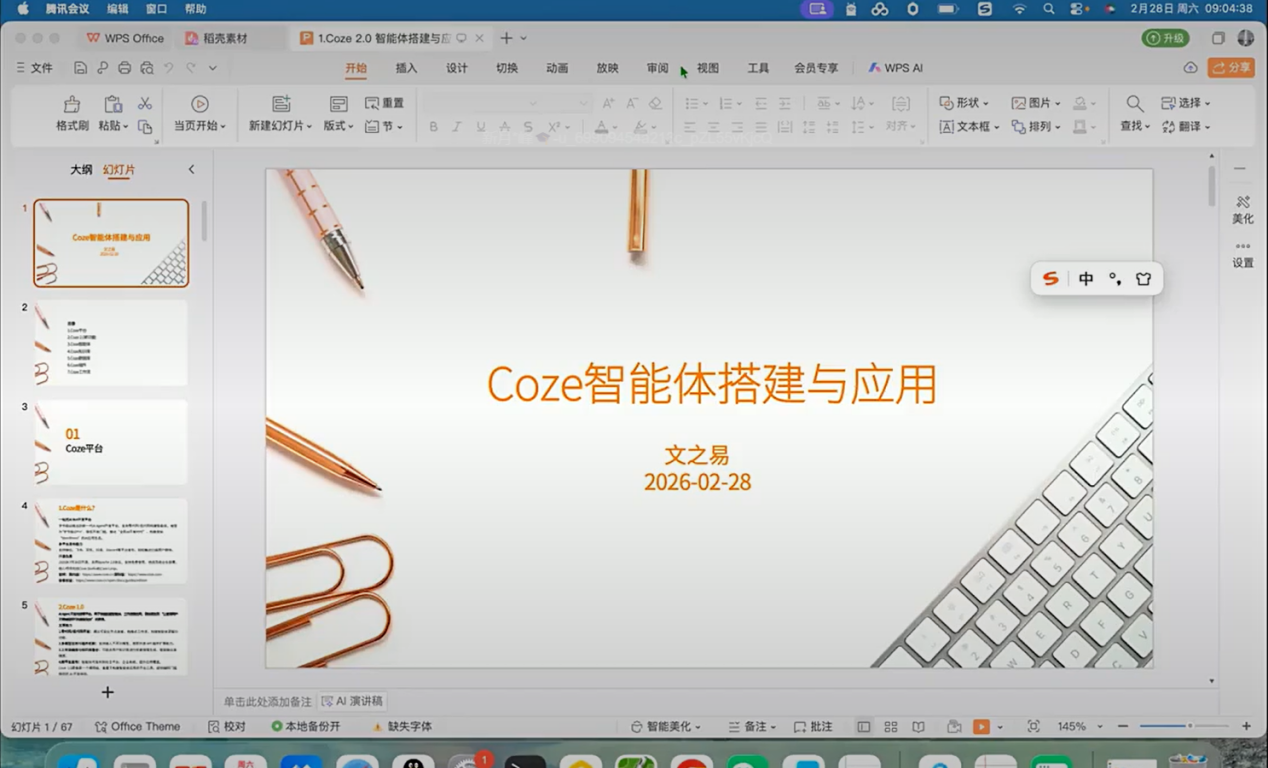Switch to slide sorter grid view
The image size is (1268, 768).
[890, 727]
